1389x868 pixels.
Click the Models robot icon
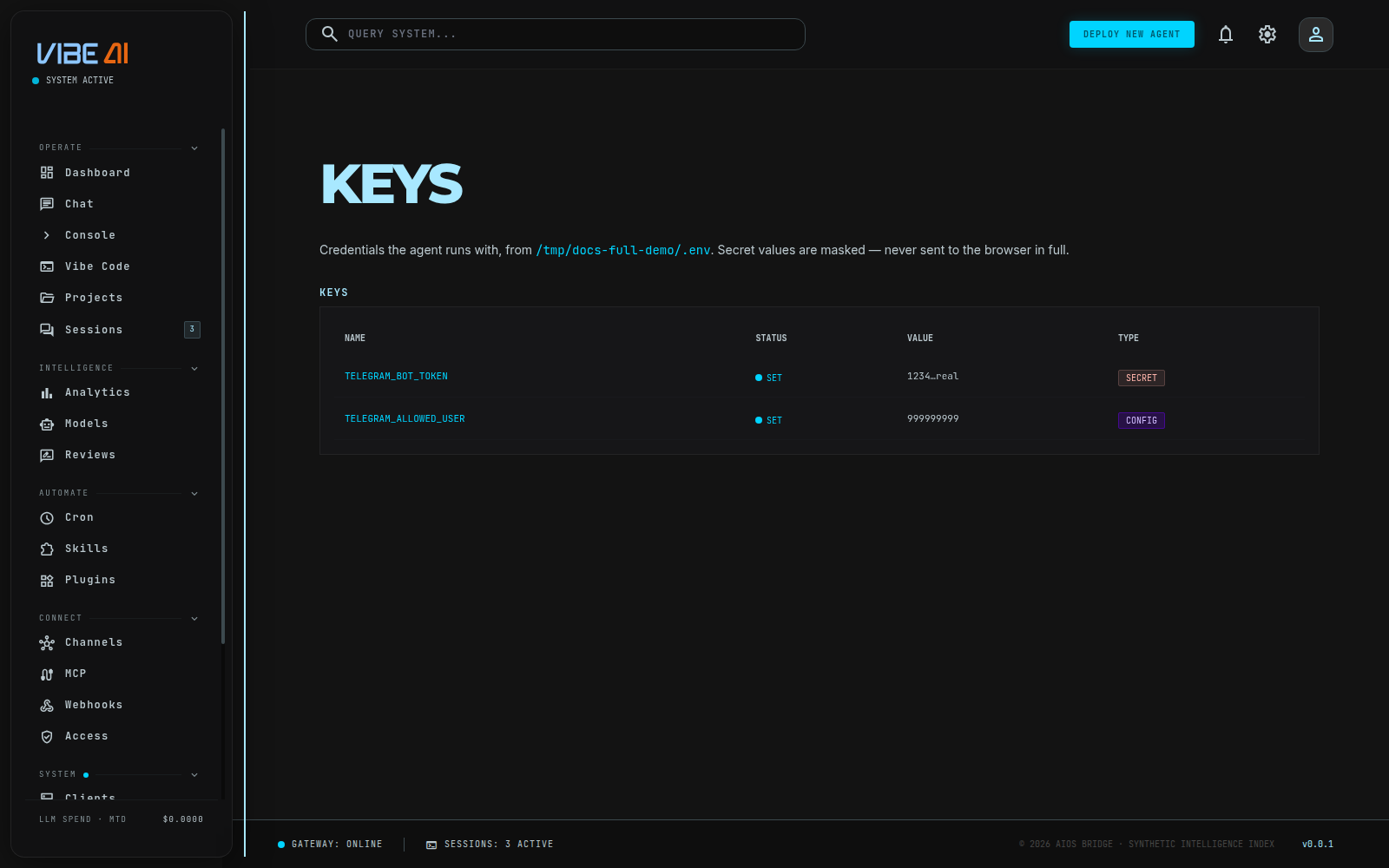(47, 424)
